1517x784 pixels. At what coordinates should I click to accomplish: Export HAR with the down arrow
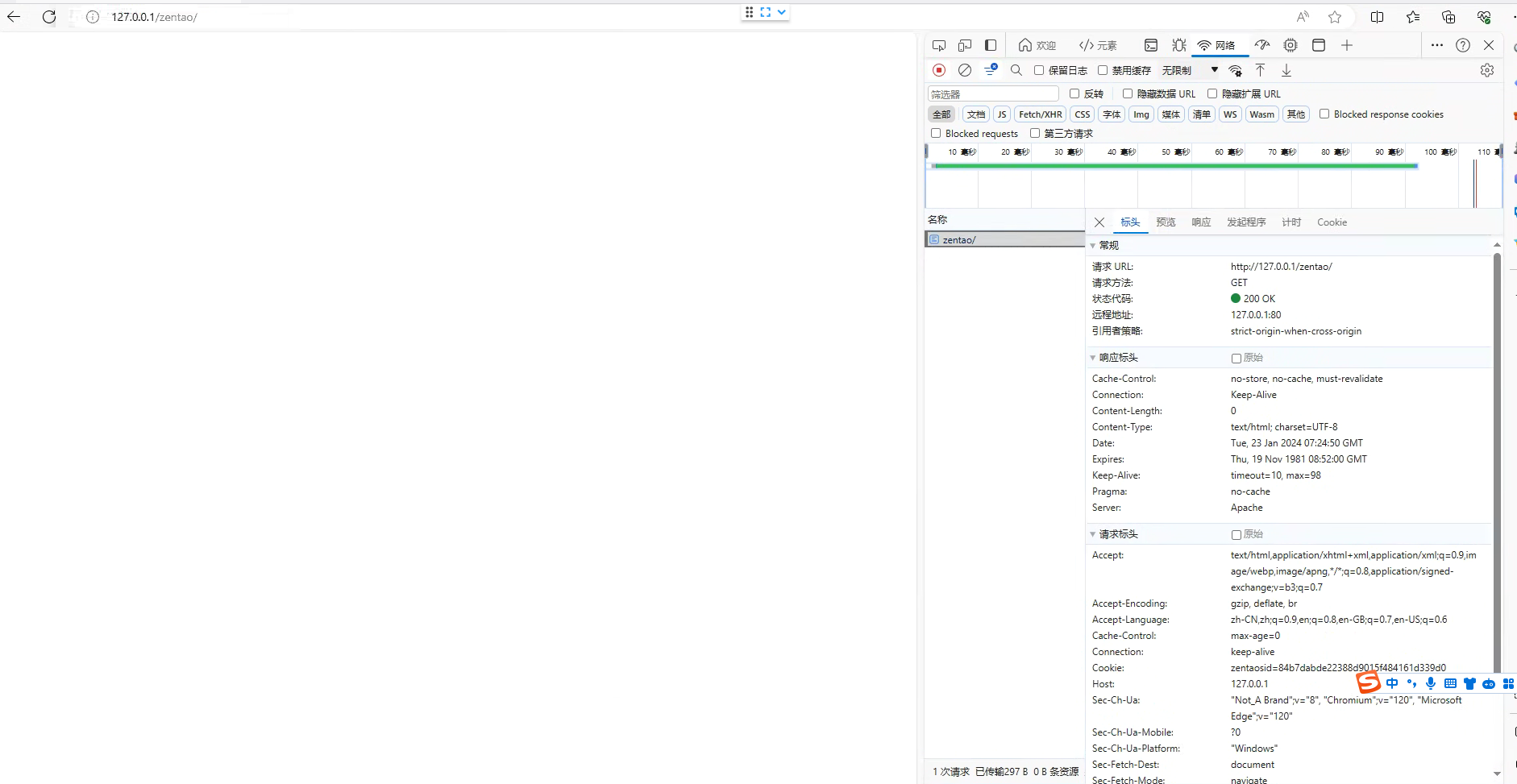point(1286,70)
